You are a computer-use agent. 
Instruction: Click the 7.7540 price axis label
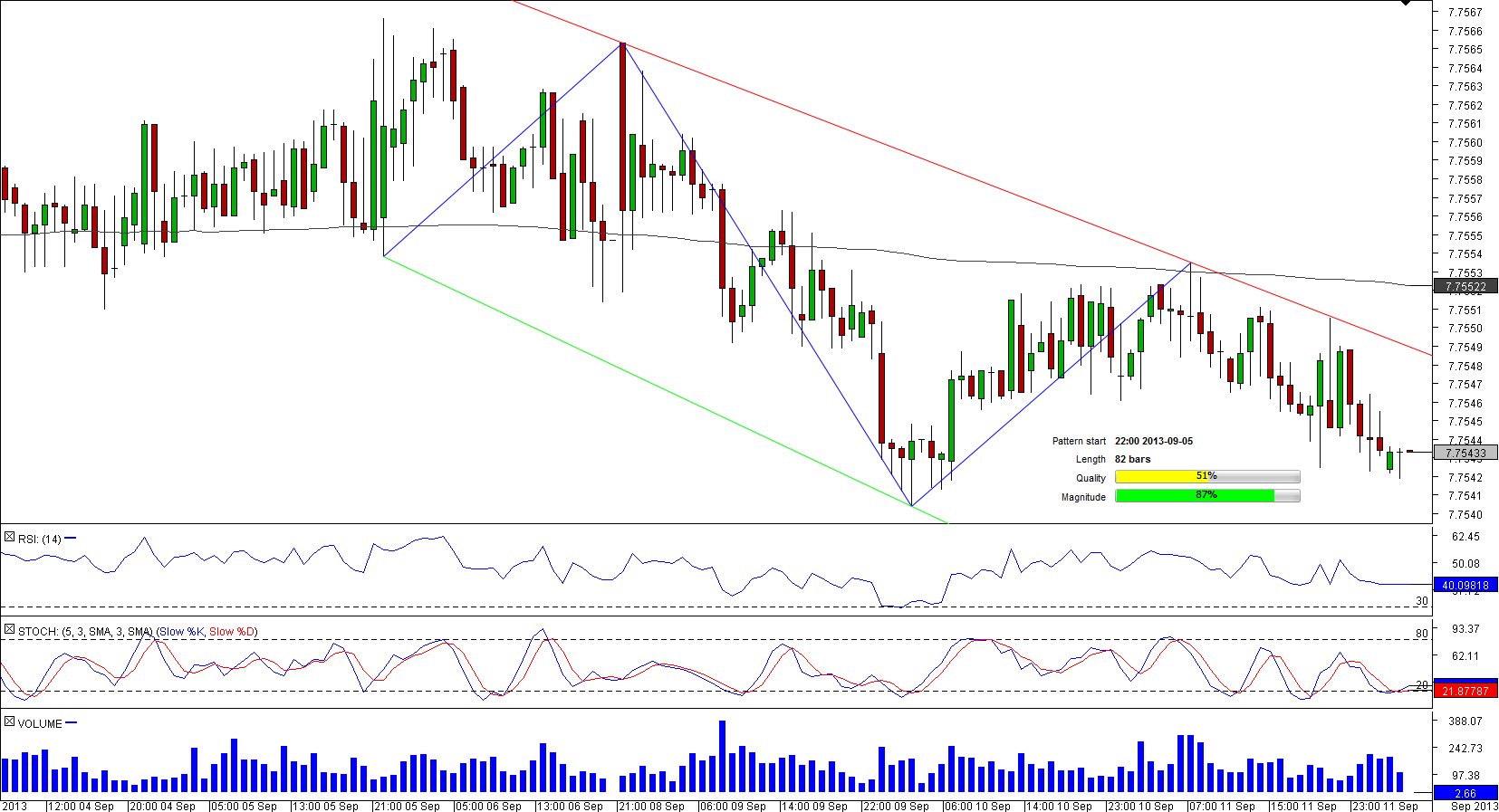coord(1465,515)
